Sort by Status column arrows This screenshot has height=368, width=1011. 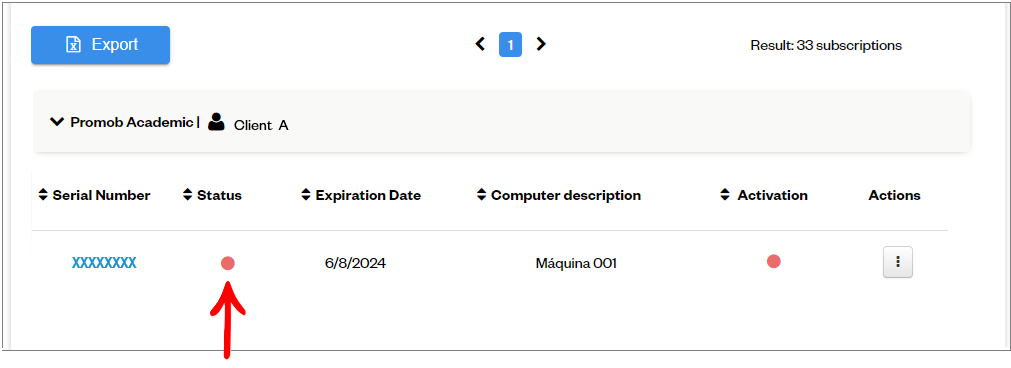tap(188, 195)
